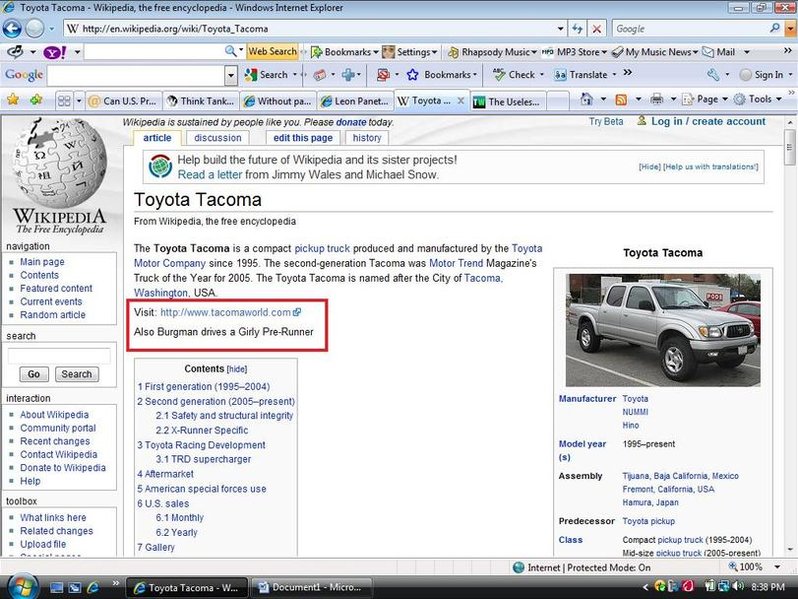Click the sidebar Search button
798x599 pixels.
click(76, 374)
